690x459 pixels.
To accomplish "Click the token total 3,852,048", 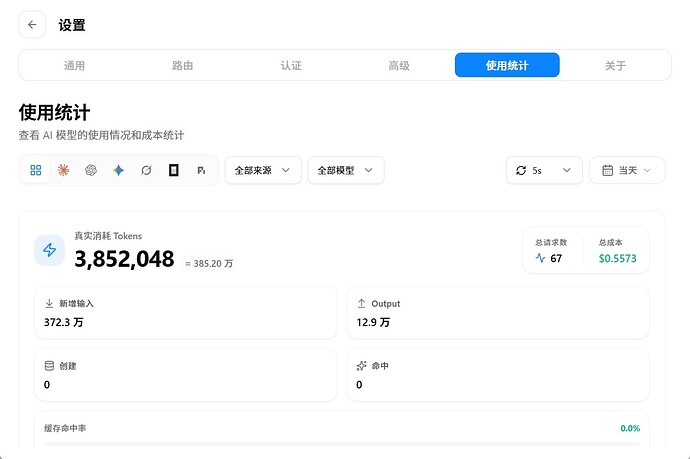I will coord(124,259).
